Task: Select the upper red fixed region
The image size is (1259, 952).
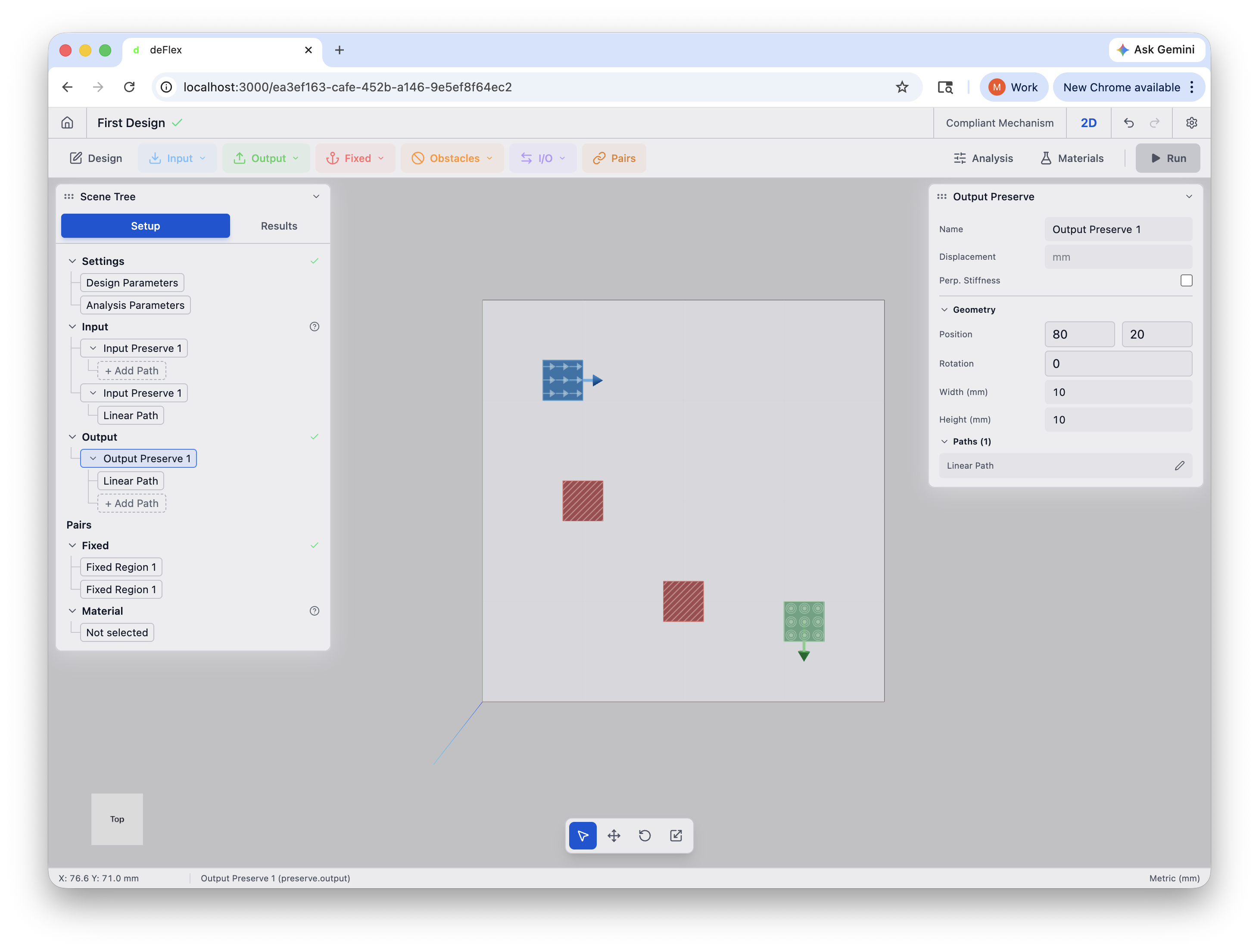Action: [x=582, y=501]
